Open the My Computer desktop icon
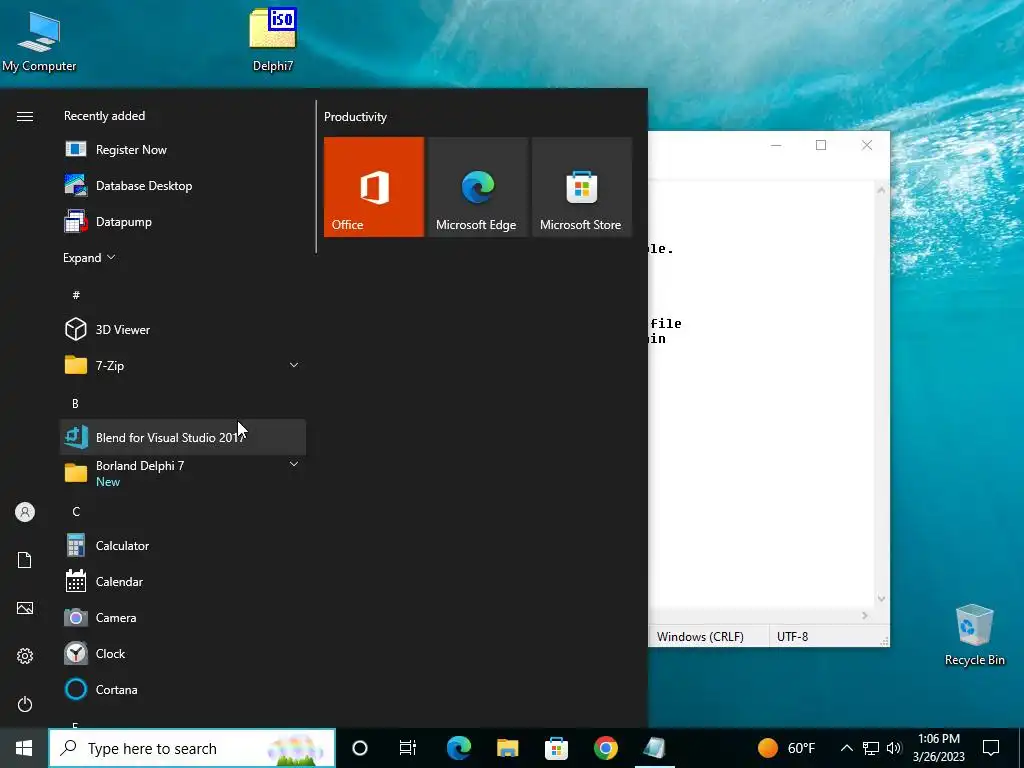1024x768 pixels. (39, 42)
